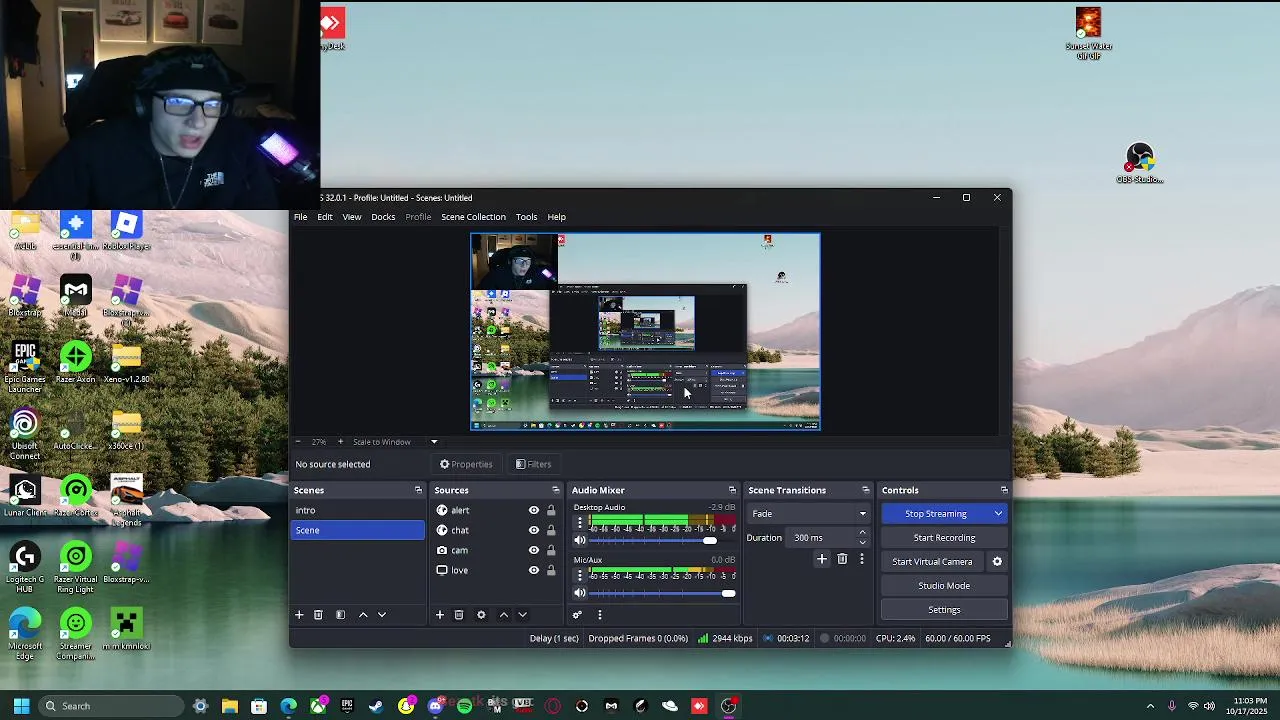Hide the cam source with its eye icon
The image size is (1280, 720).
(534, 550)
